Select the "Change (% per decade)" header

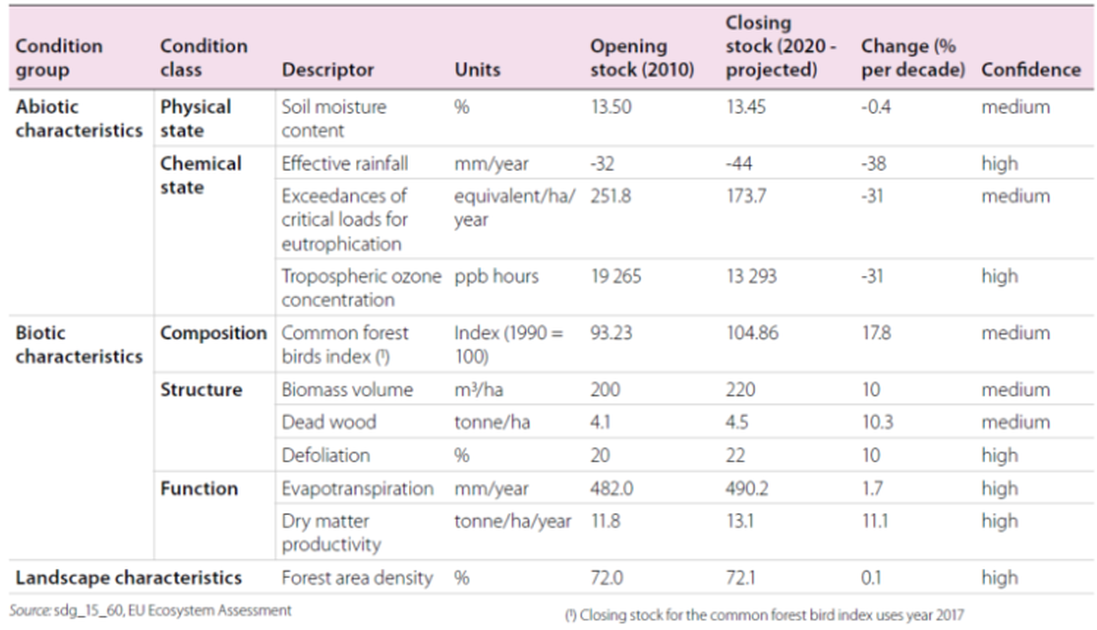(x=912, y=58)
